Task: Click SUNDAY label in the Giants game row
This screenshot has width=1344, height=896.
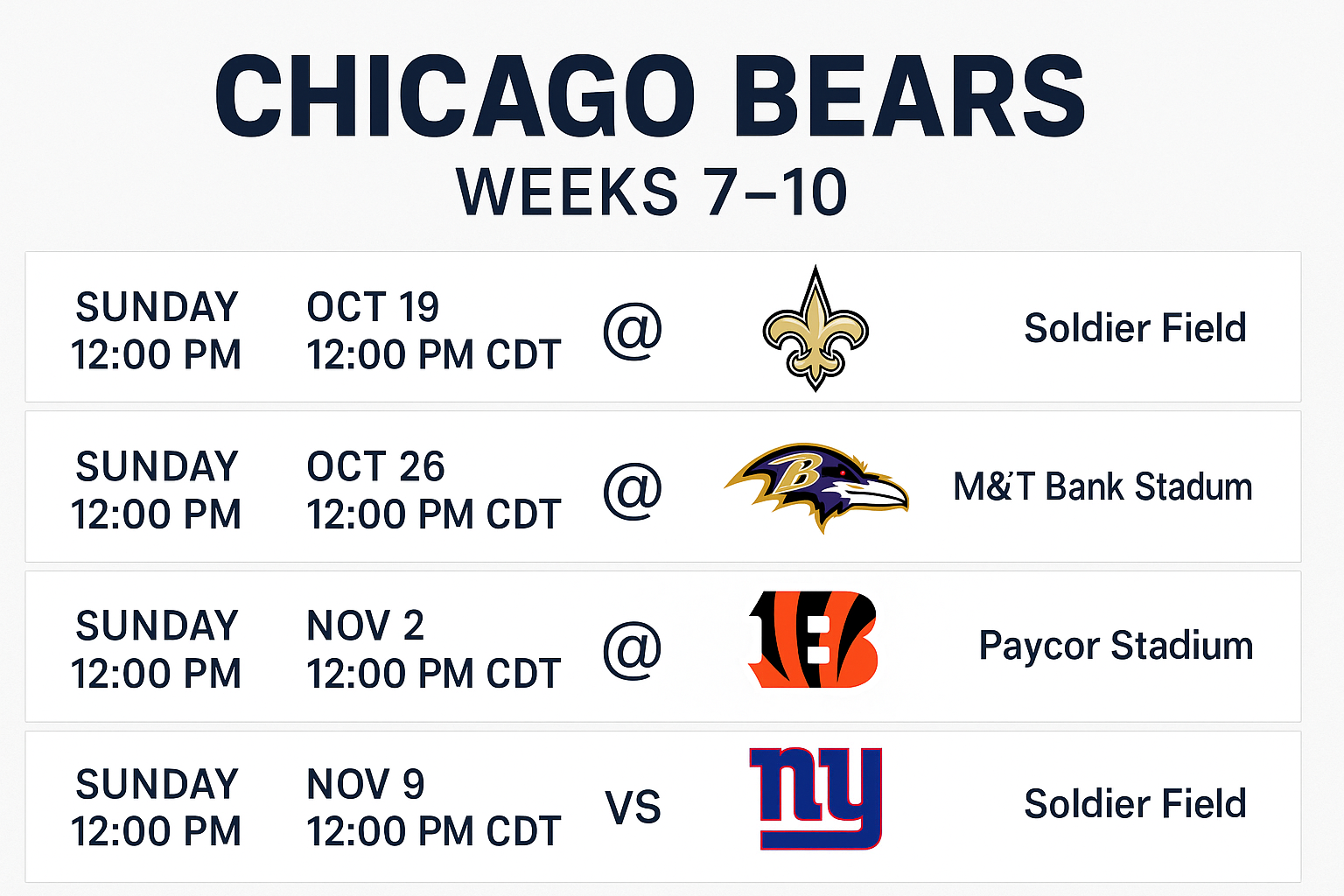Action: coord(157,784)
